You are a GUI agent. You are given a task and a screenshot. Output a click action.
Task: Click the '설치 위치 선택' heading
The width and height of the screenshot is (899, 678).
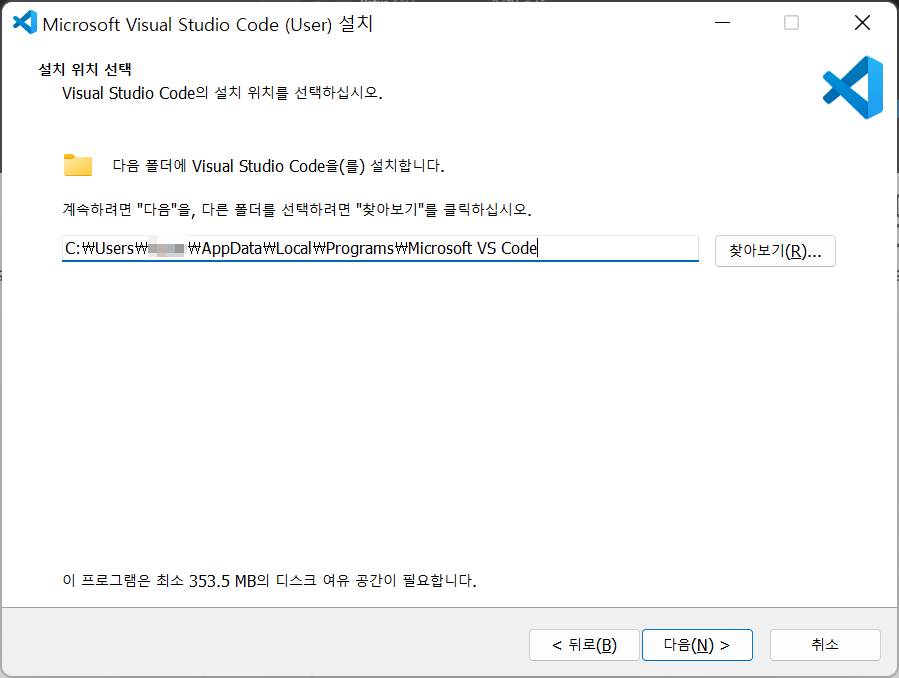tap(85, 69)
